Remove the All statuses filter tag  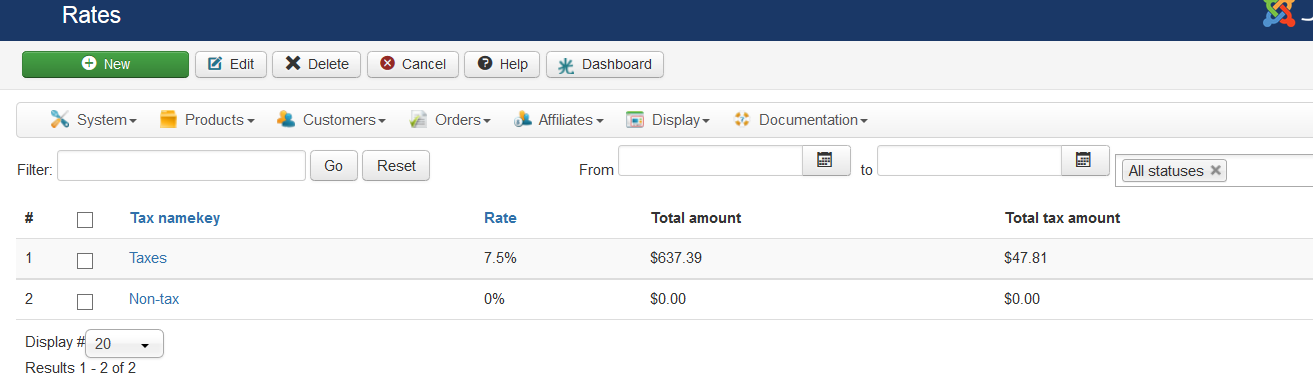pos(1215,170)
